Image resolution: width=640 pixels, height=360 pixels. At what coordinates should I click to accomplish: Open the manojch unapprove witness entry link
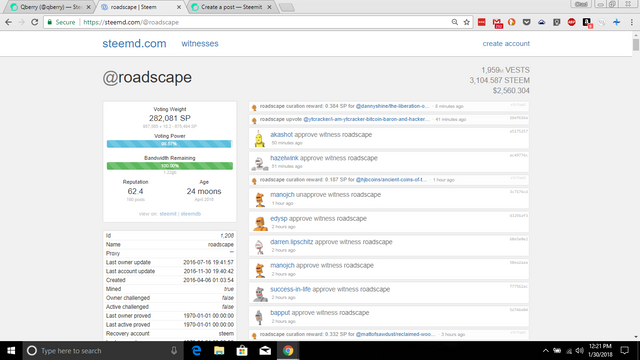[x=282, y=195]
